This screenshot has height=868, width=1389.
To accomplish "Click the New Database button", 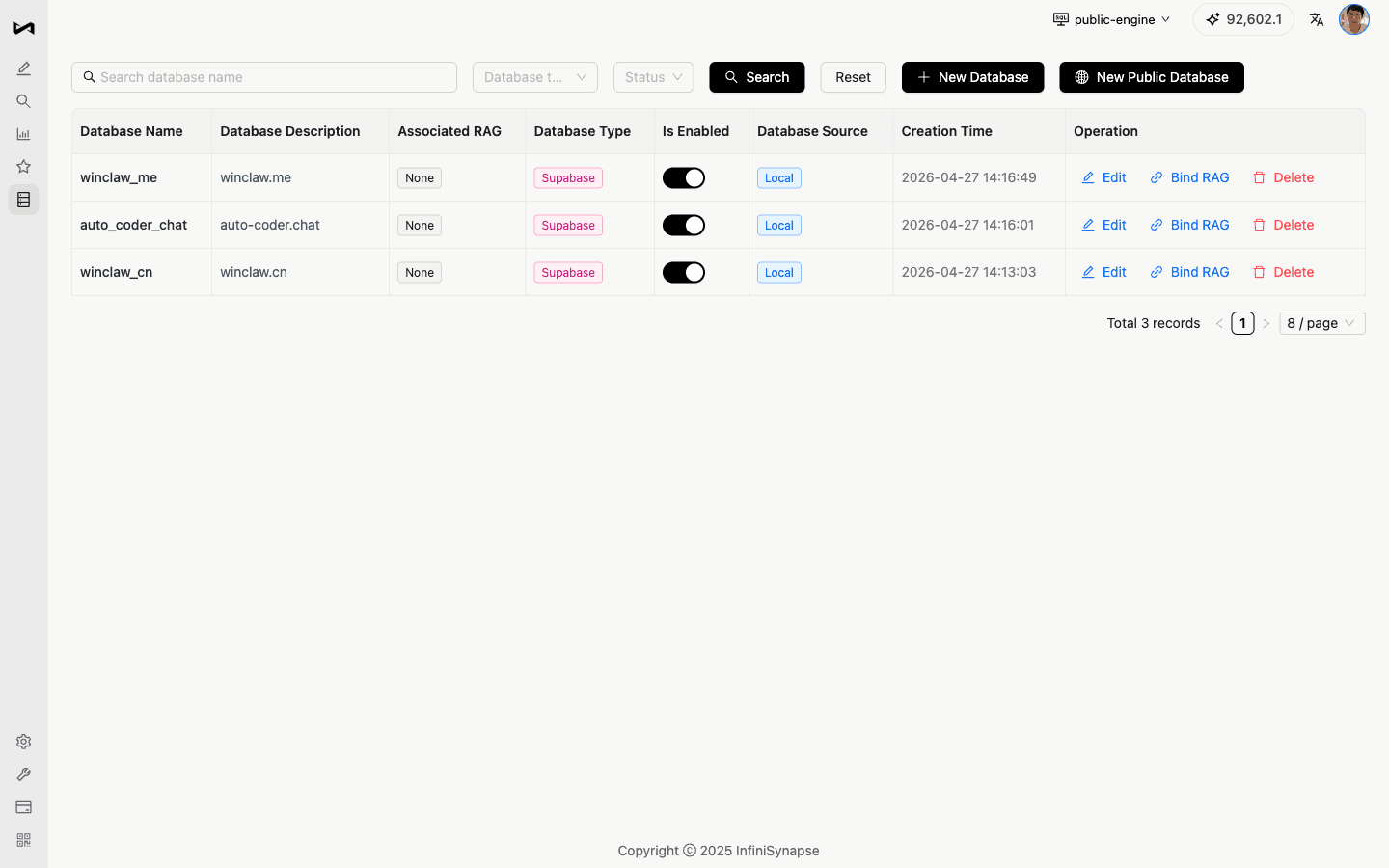I will pos(972,77).
